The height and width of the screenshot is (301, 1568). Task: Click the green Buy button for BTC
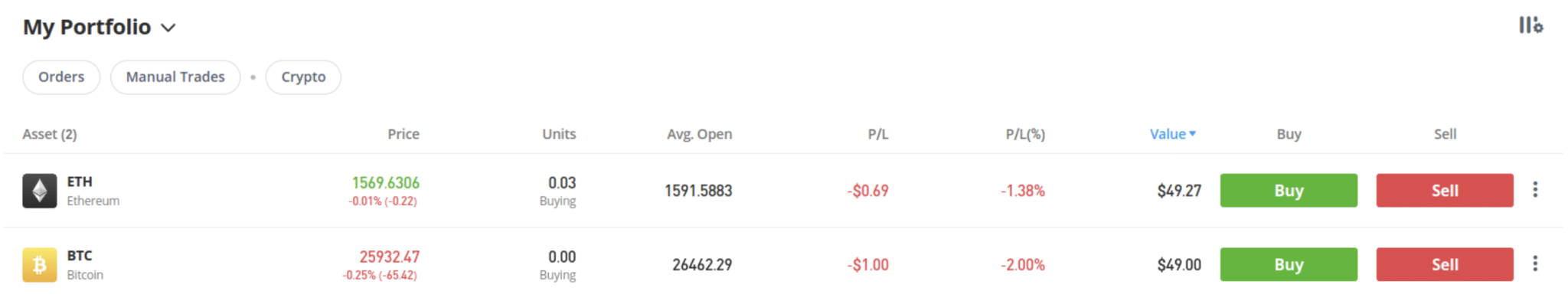(x=1289, y=265)
